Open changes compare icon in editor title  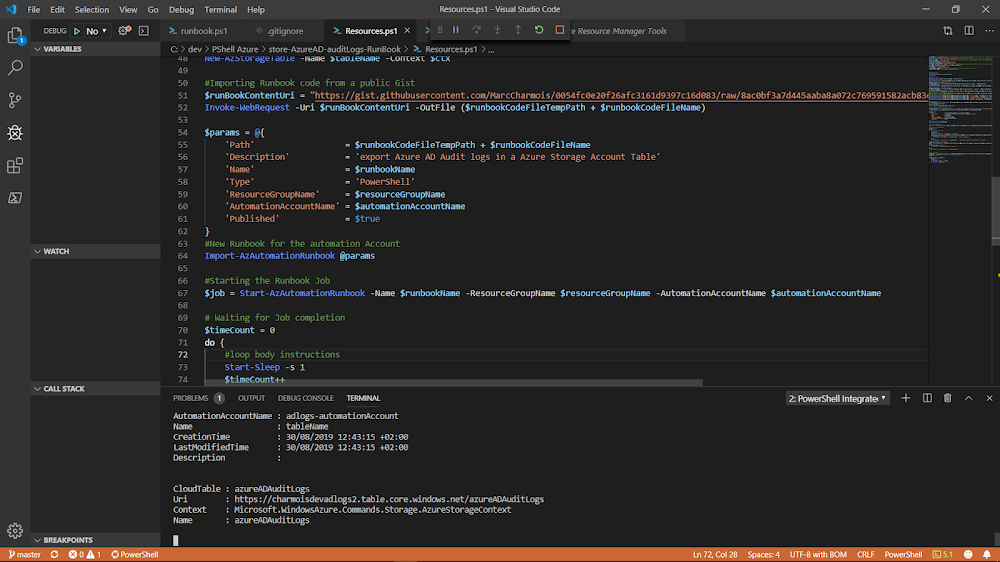(948, 31)
